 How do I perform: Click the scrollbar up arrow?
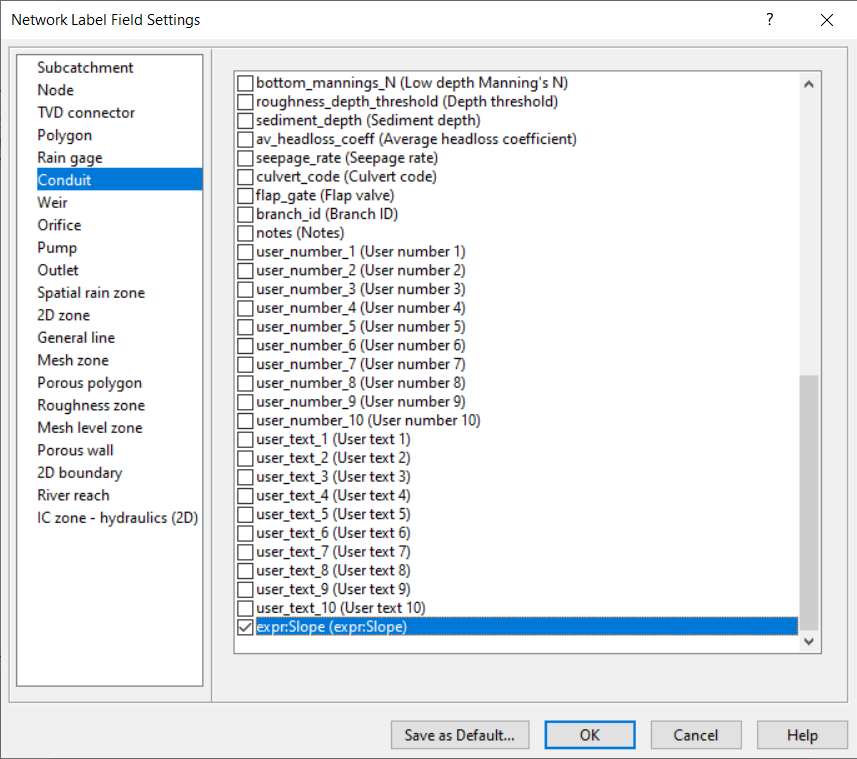click(809, 84)
